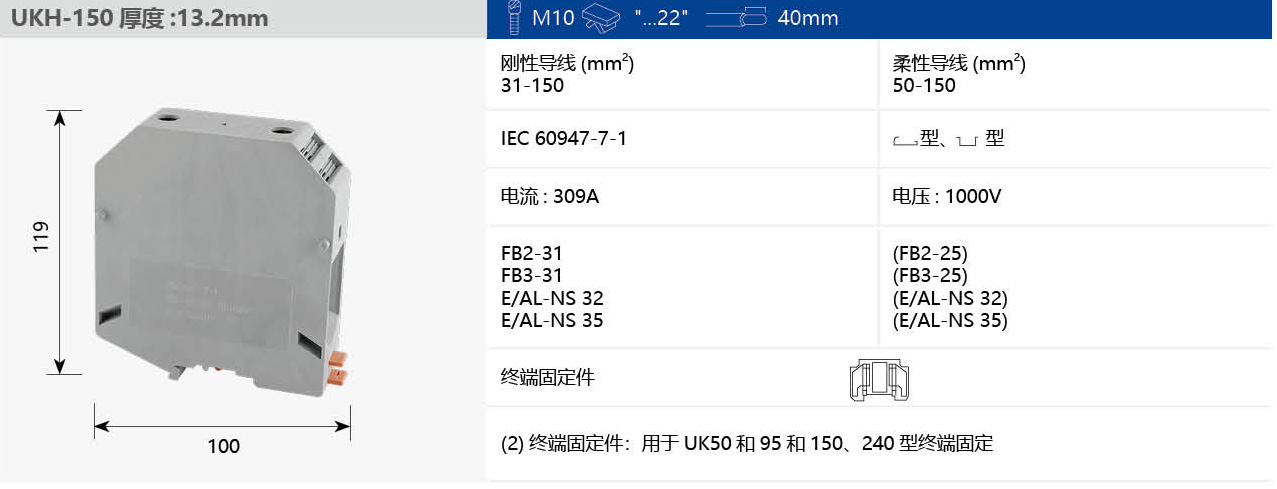Click the IEC 60947-7-1 standard text
Viewport: 1277px width, 489px height.
point(563,139)
